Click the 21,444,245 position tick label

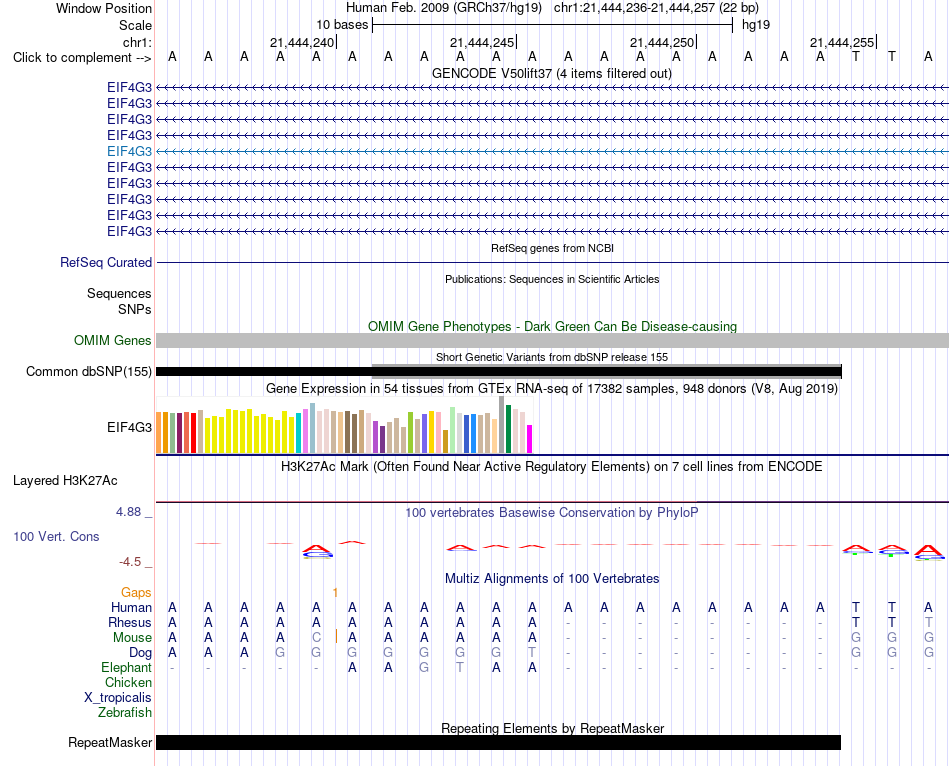[x=482, y=42]
